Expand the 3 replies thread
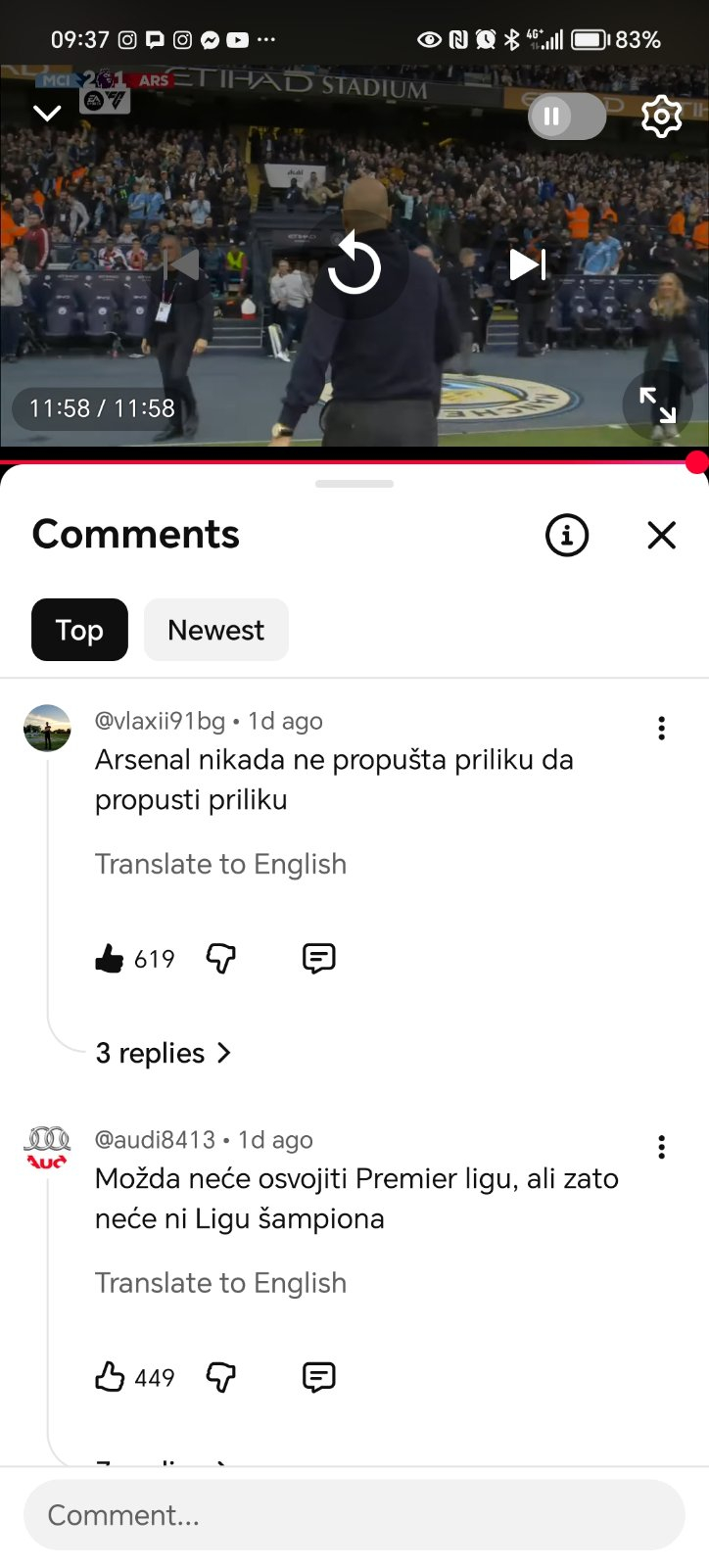 click(164, 1053)
